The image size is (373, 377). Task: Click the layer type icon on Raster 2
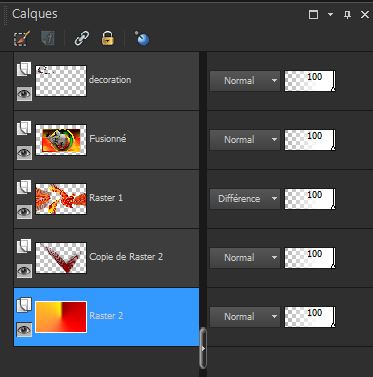[x=24, y=305]
